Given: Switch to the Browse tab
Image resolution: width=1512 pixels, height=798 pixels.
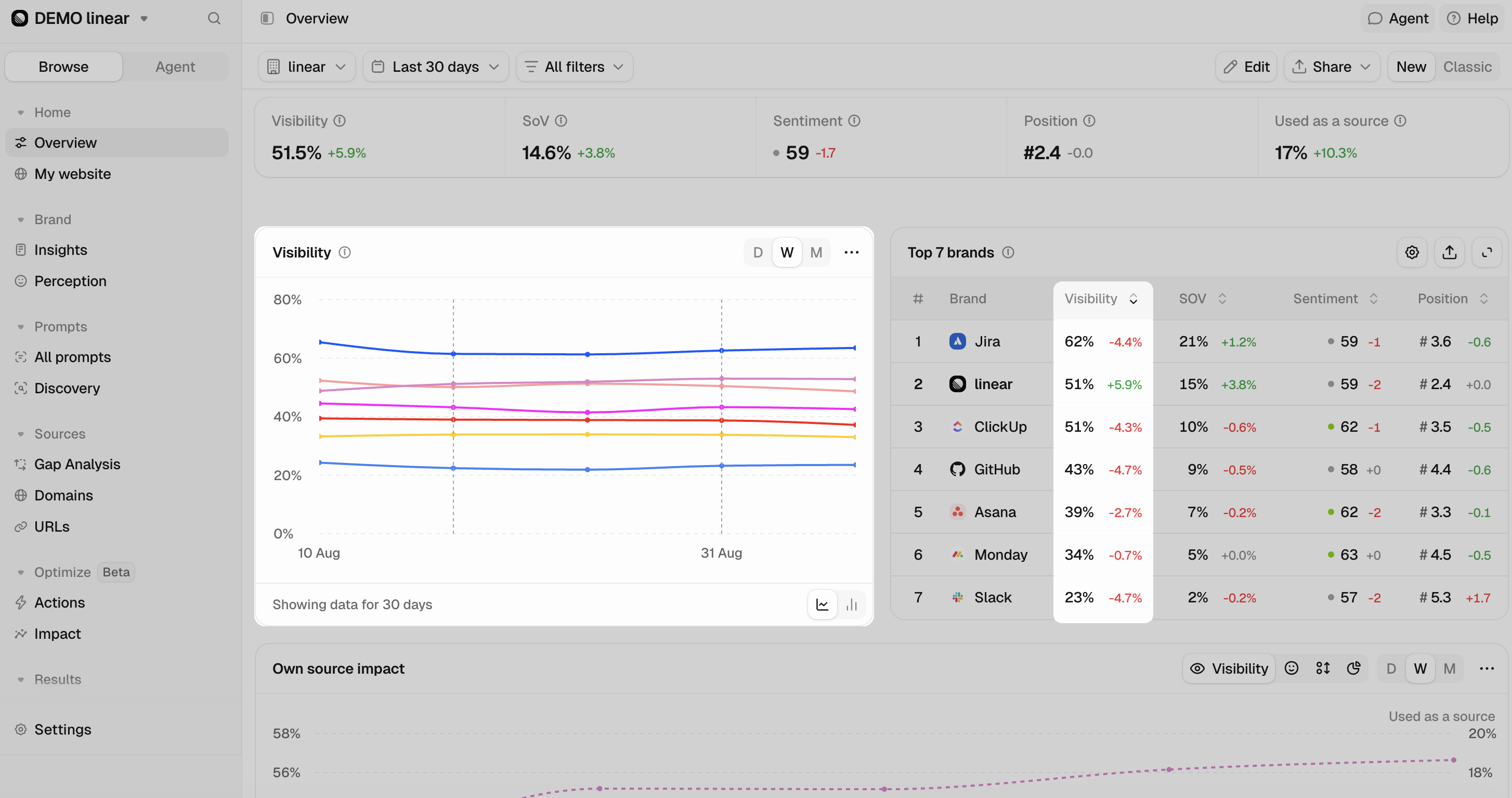Looking at the screenshot, I should [63, 67].
